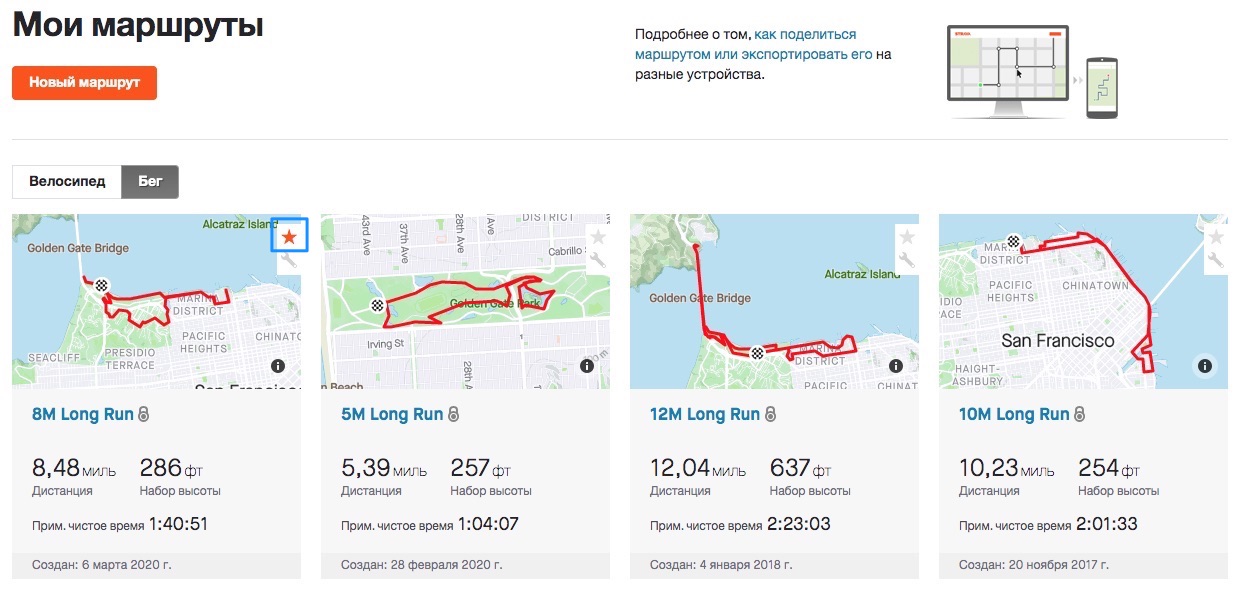Image resolution: width=1243 pixels, height=591 pixels.
Task: Open wrench settings on 12M Long Run
Action: (x=907, y=261)
